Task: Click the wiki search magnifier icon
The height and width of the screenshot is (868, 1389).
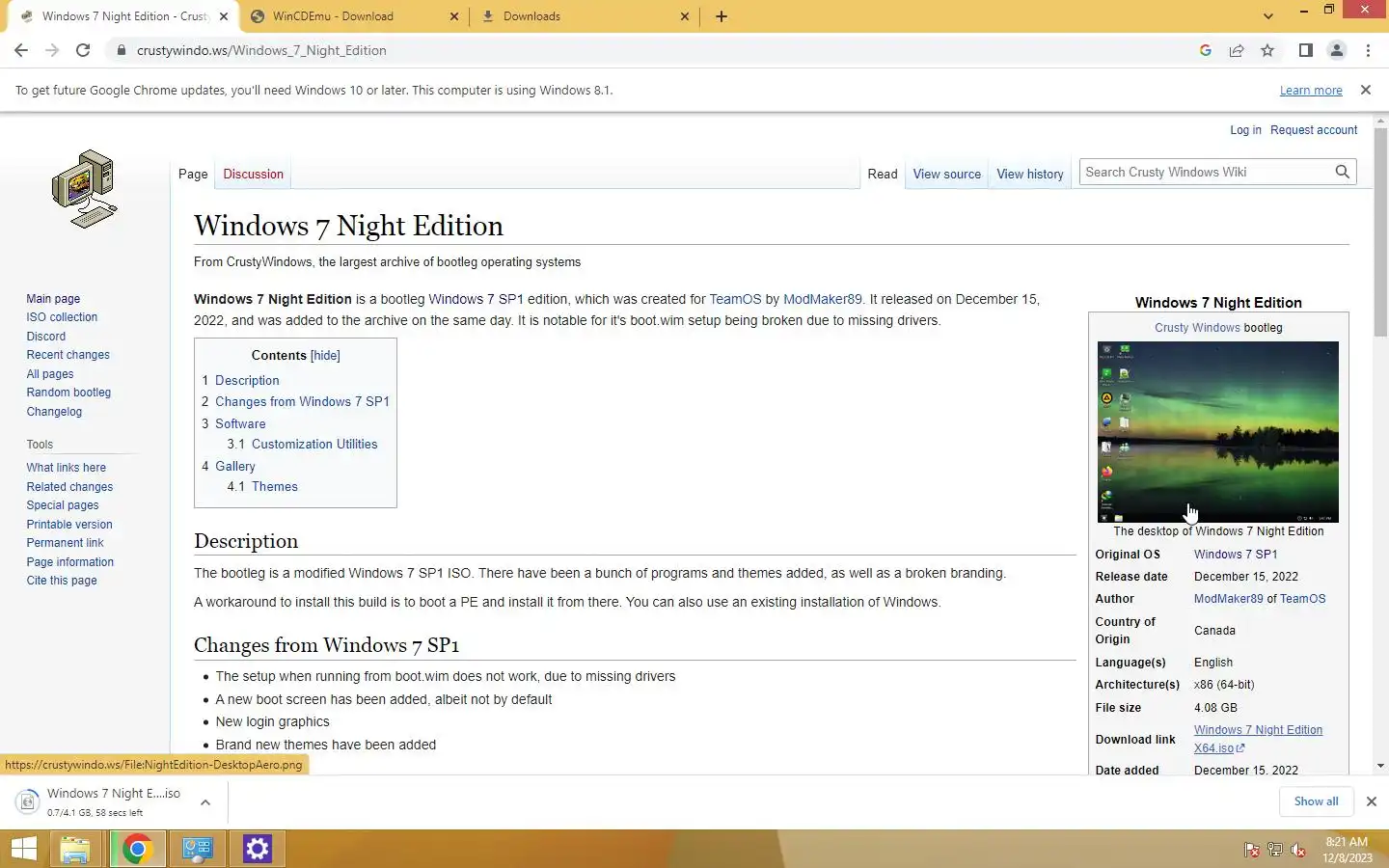Action: (x=1342, y=172)
